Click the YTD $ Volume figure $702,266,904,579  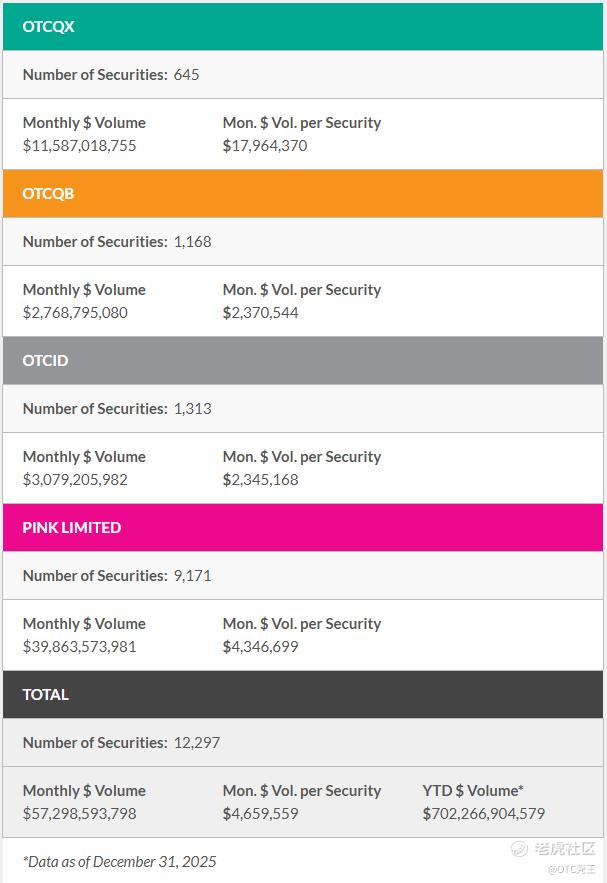(483, 814)
